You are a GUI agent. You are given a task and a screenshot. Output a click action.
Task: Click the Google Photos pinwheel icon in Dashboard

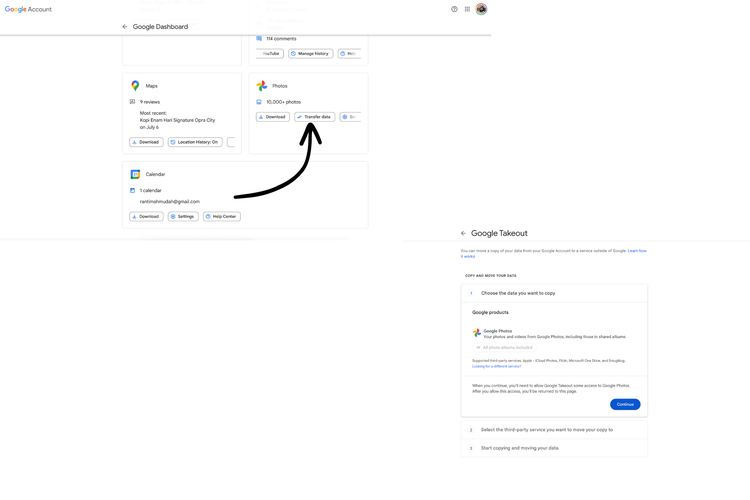point(262,86)
